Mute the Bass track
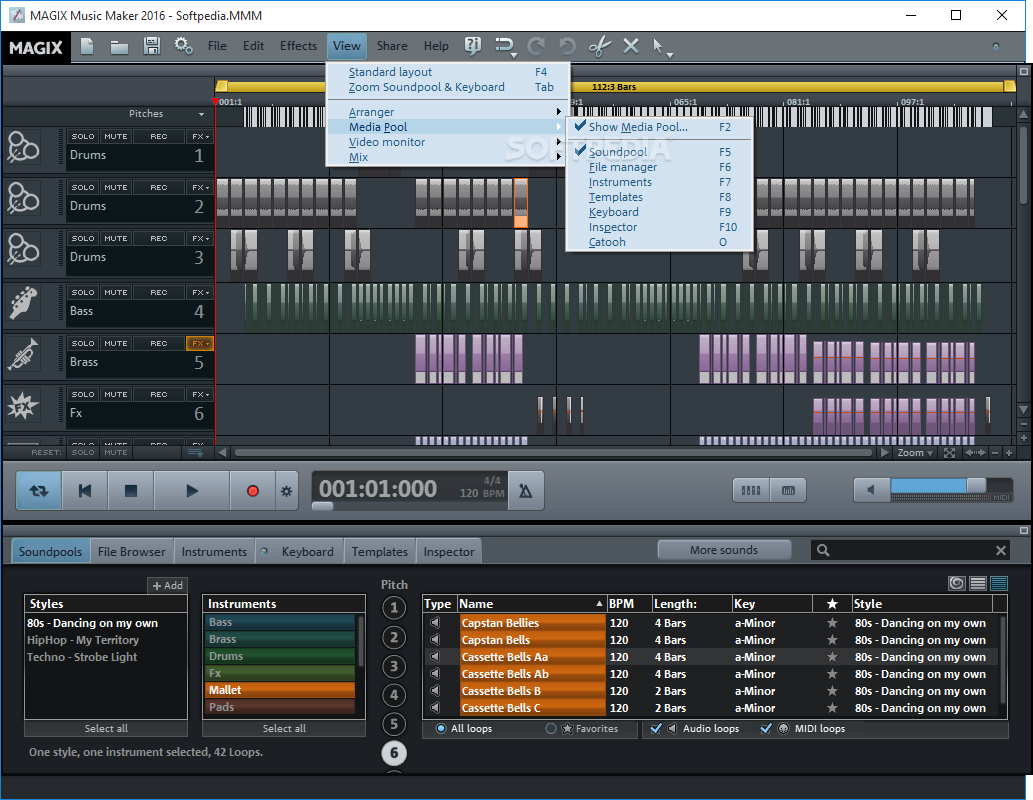1033x800 pixels. 116,293
